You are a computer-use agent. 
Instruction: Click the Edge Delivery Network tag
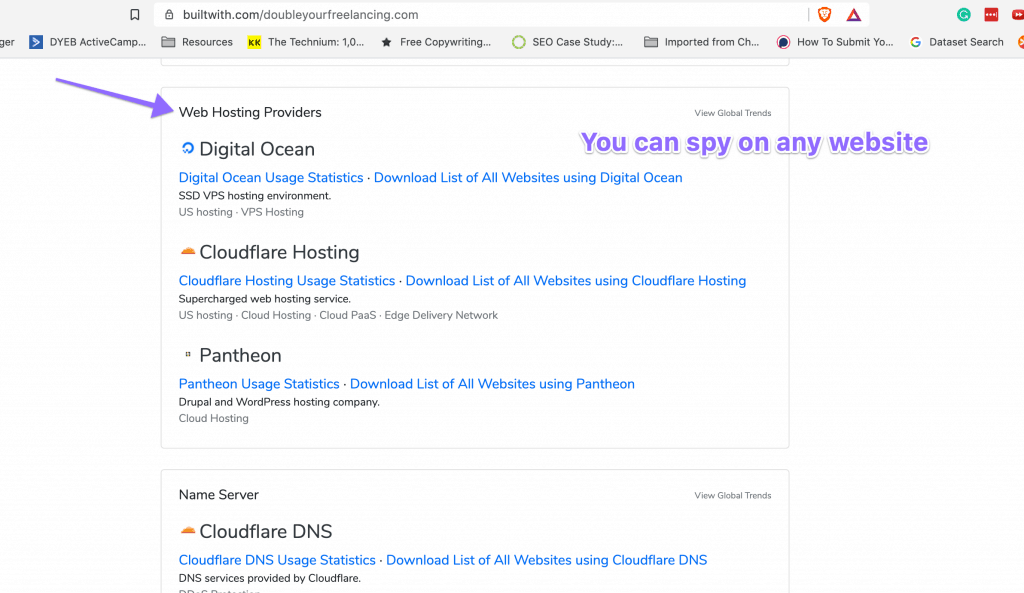(x=441, y=315)
